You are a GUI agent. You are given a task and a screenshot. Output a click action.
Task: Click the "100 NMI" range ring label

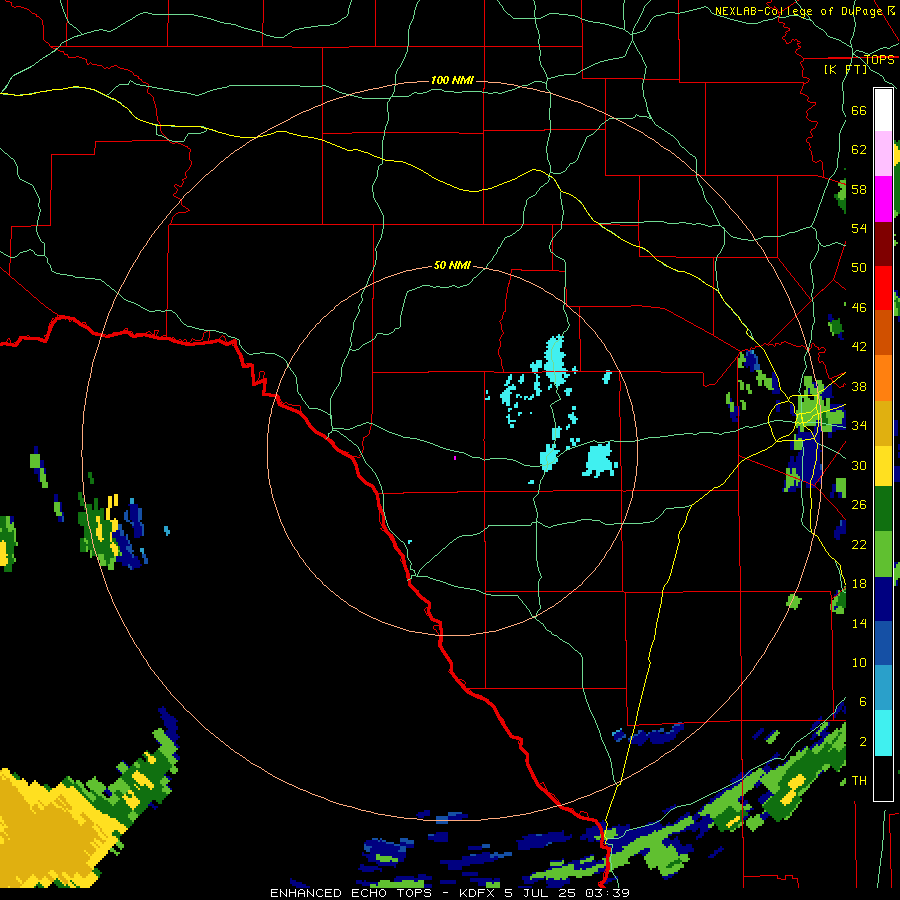click(x=452, y=80)
